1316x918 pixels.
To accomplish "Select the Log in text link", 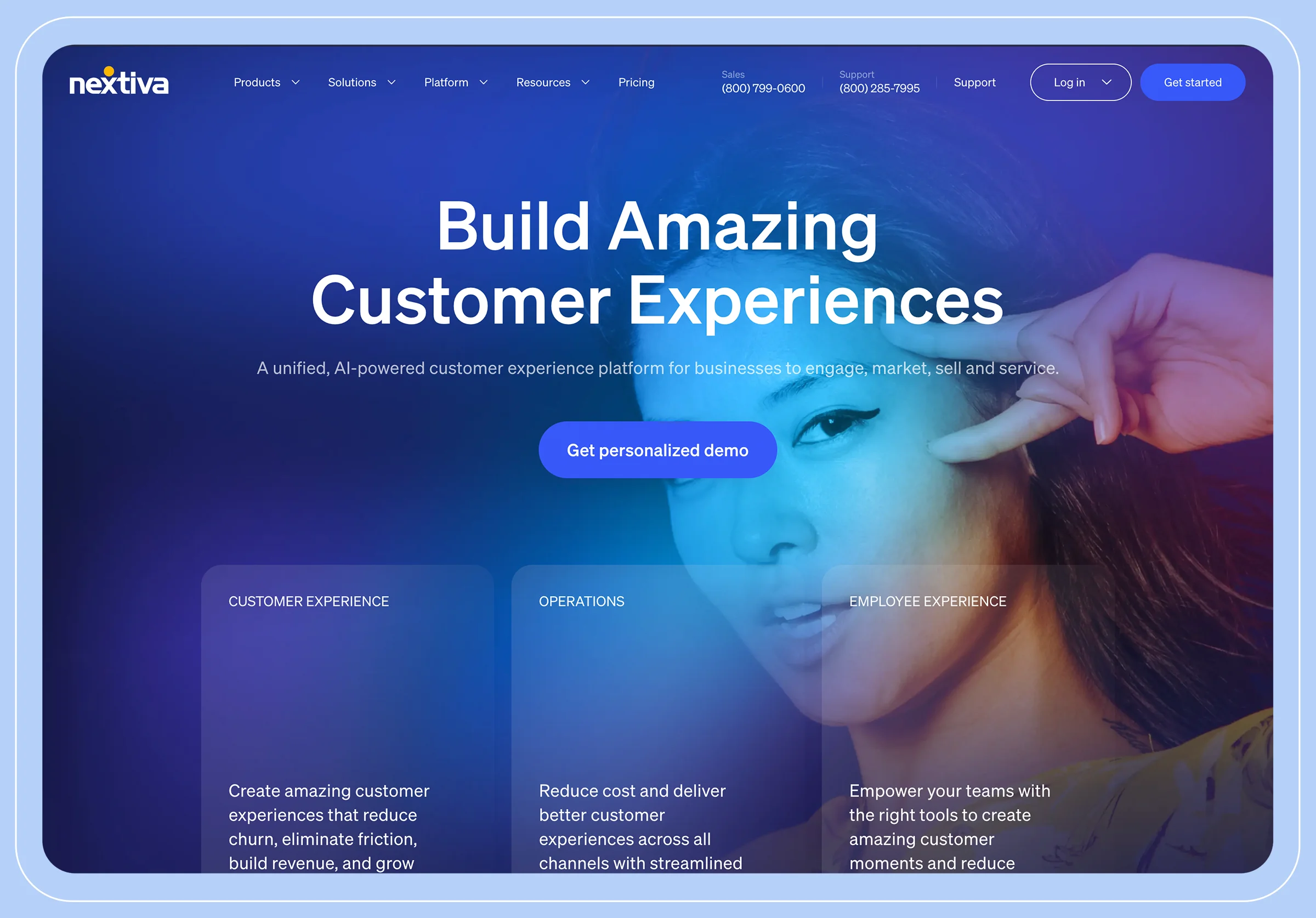I will (x=1069, y=83).
